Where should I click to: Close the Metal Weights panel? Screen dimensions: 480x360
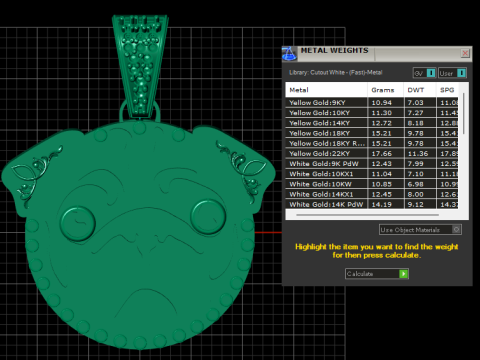click(465, 53)
